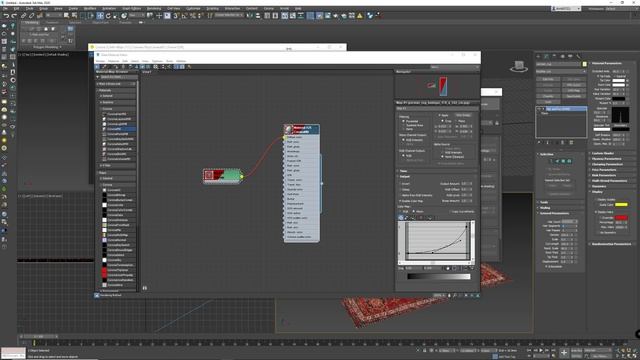Click the CoronaMtl node preview sphere icon
The width and height of the screenshot is (640, 360).
tap(289, 130)
